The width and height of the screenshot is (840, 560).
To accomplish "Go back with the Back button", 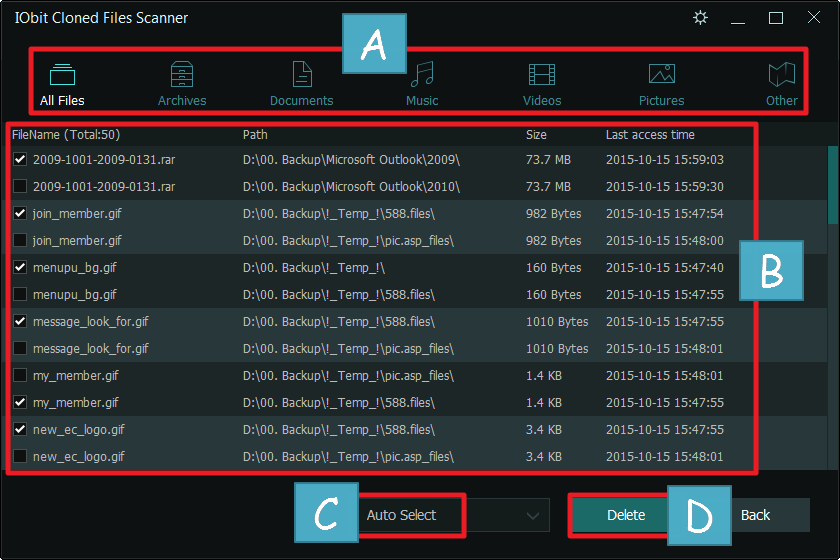I will 756,515.
